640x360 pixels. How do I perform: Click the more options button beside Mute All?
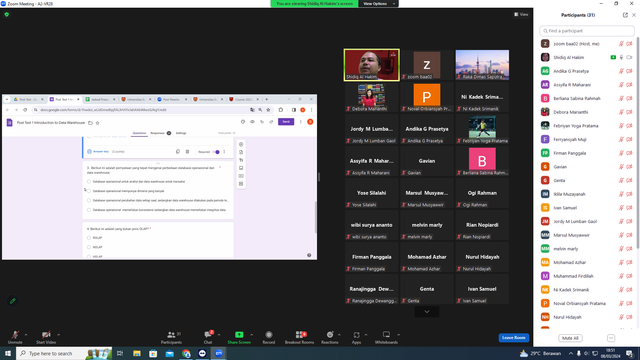(x=611, y=338)
